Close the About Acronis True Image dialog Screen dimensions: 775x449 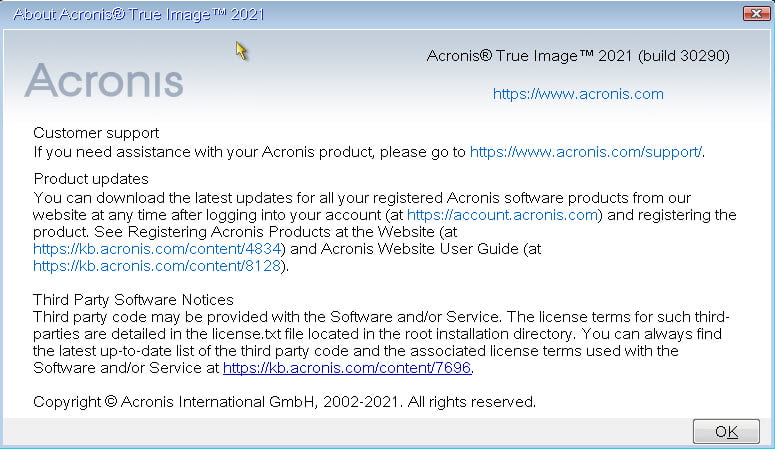point(756,13)
